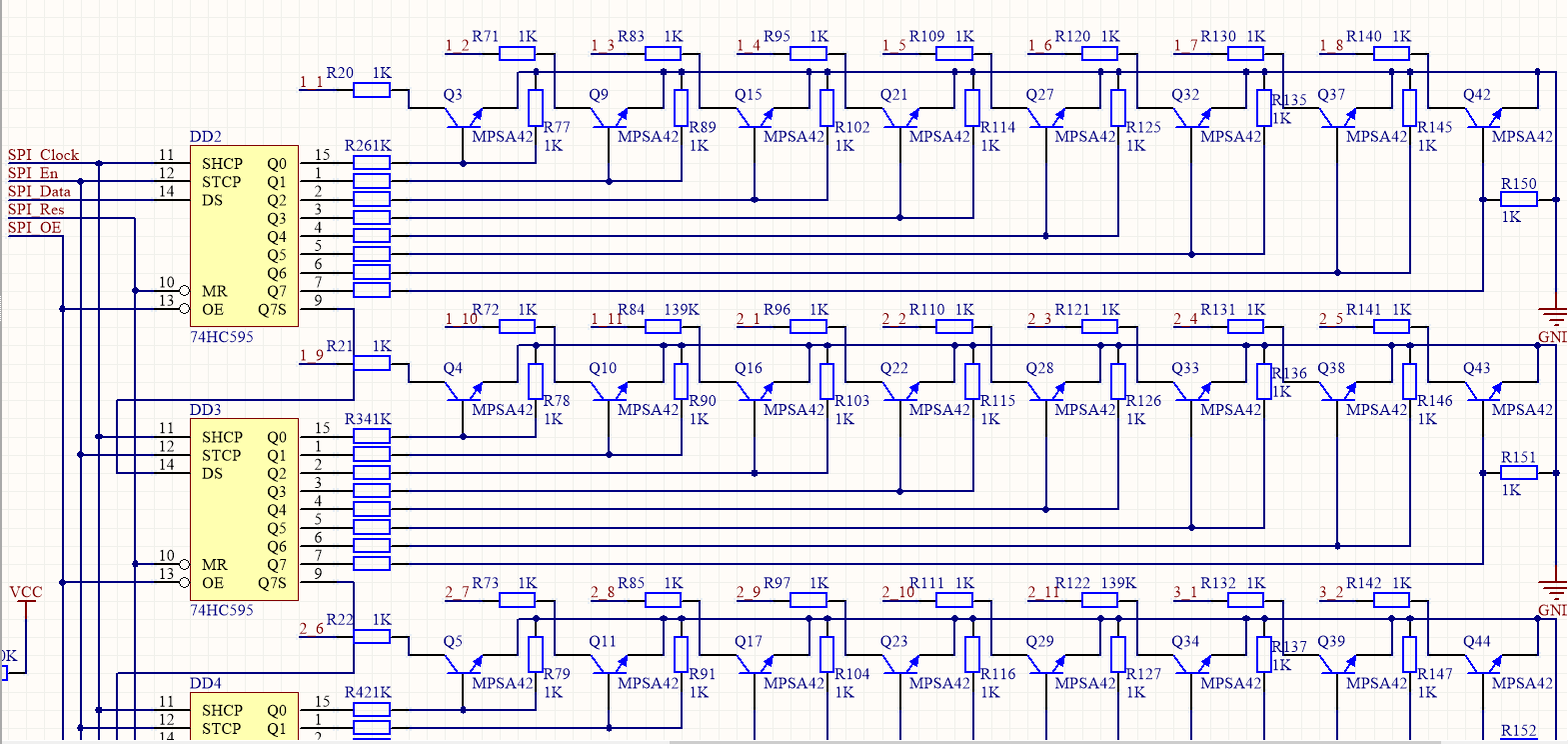Click the 139K value text of R84

click(682, 310)
